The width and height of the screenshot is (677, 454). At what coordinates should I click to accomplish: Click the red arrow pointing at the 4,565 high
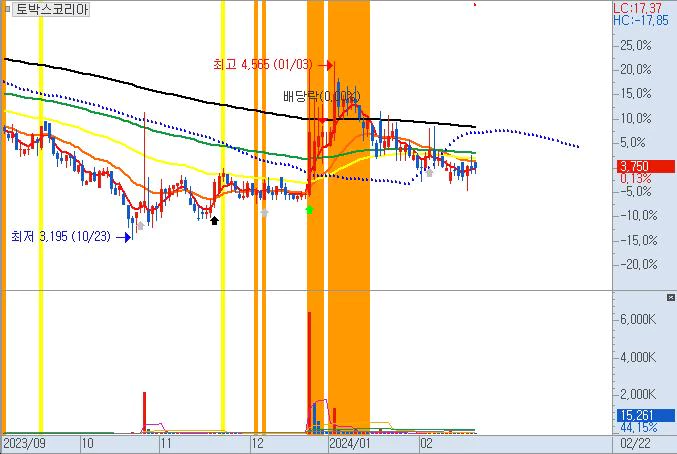326,65
